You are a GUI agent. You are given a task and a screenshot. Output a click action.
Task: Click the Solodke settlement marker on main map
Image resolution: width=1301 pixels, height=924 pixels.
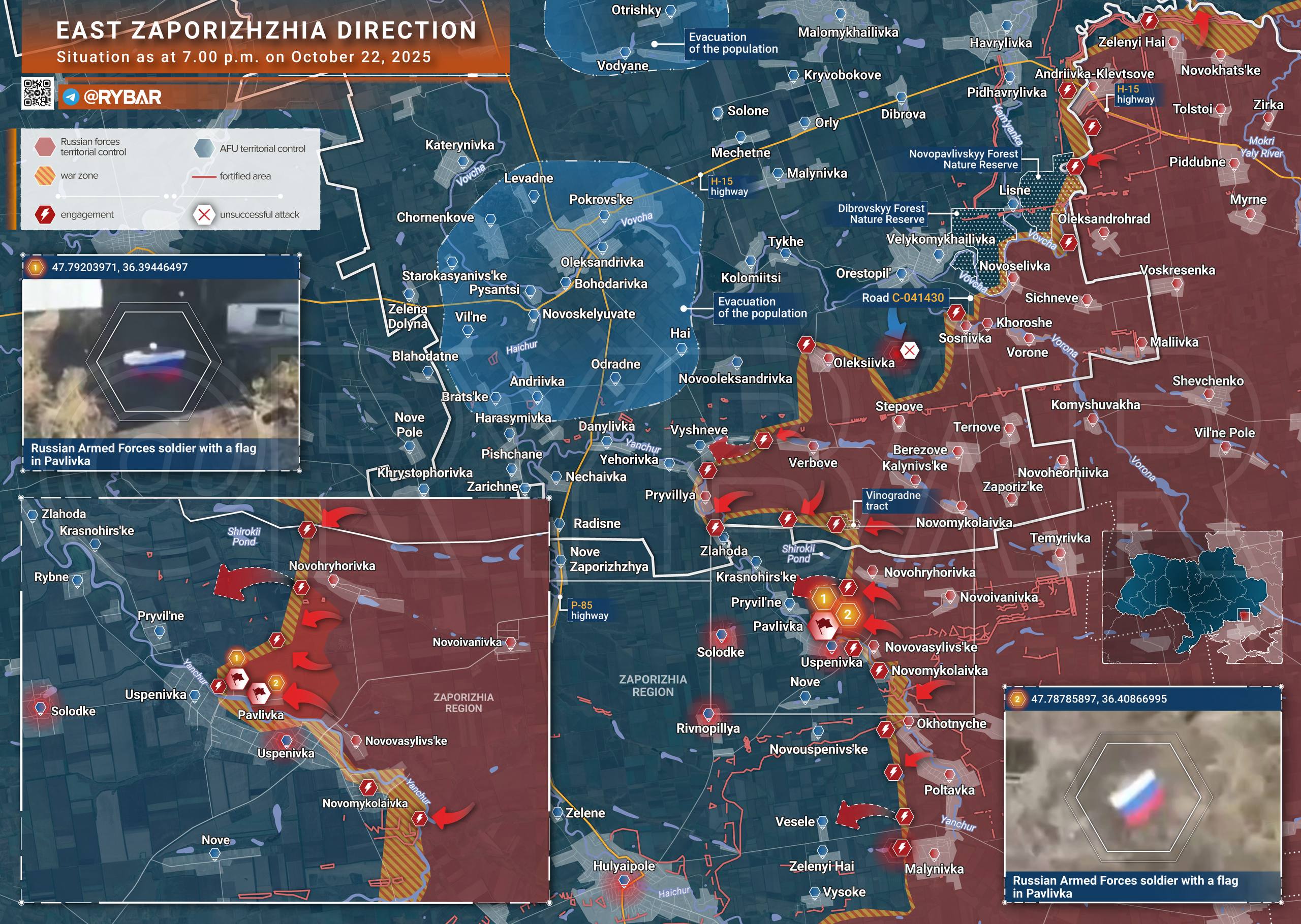(722, 635)
